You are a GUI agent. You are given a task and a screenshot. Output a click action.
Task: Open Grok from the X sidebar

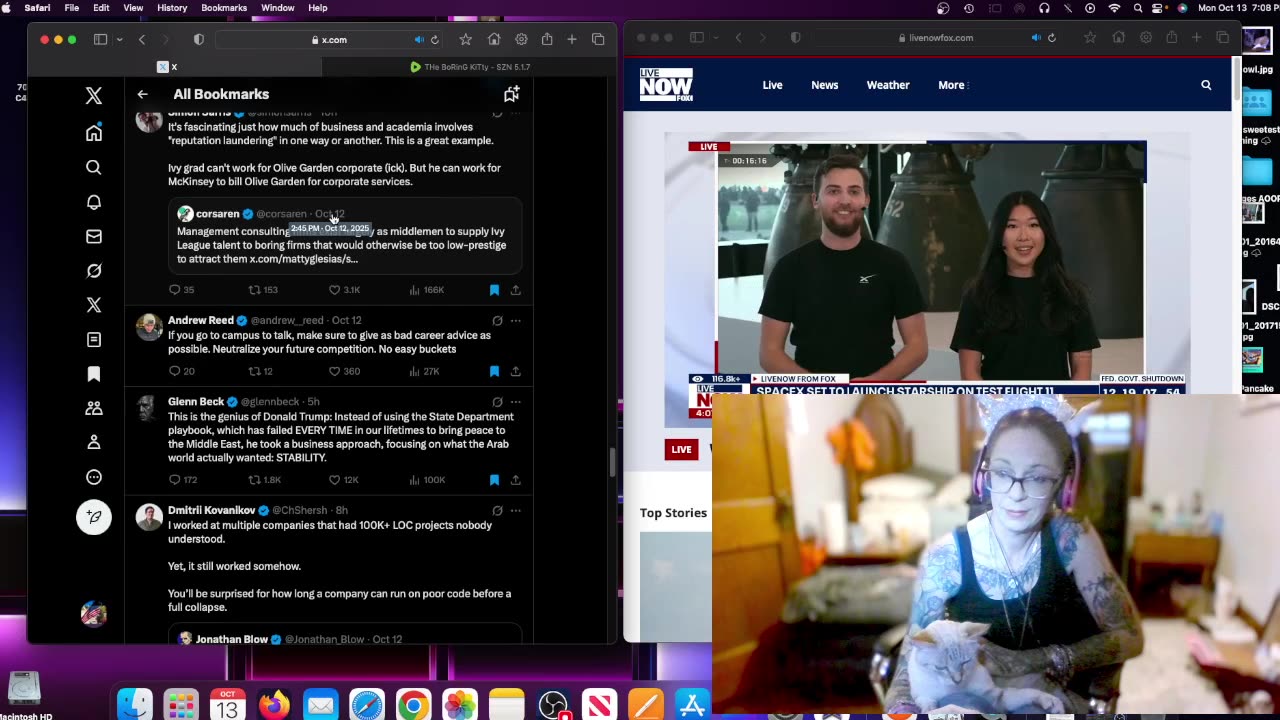pyautogui.click(x=94, y=271)
